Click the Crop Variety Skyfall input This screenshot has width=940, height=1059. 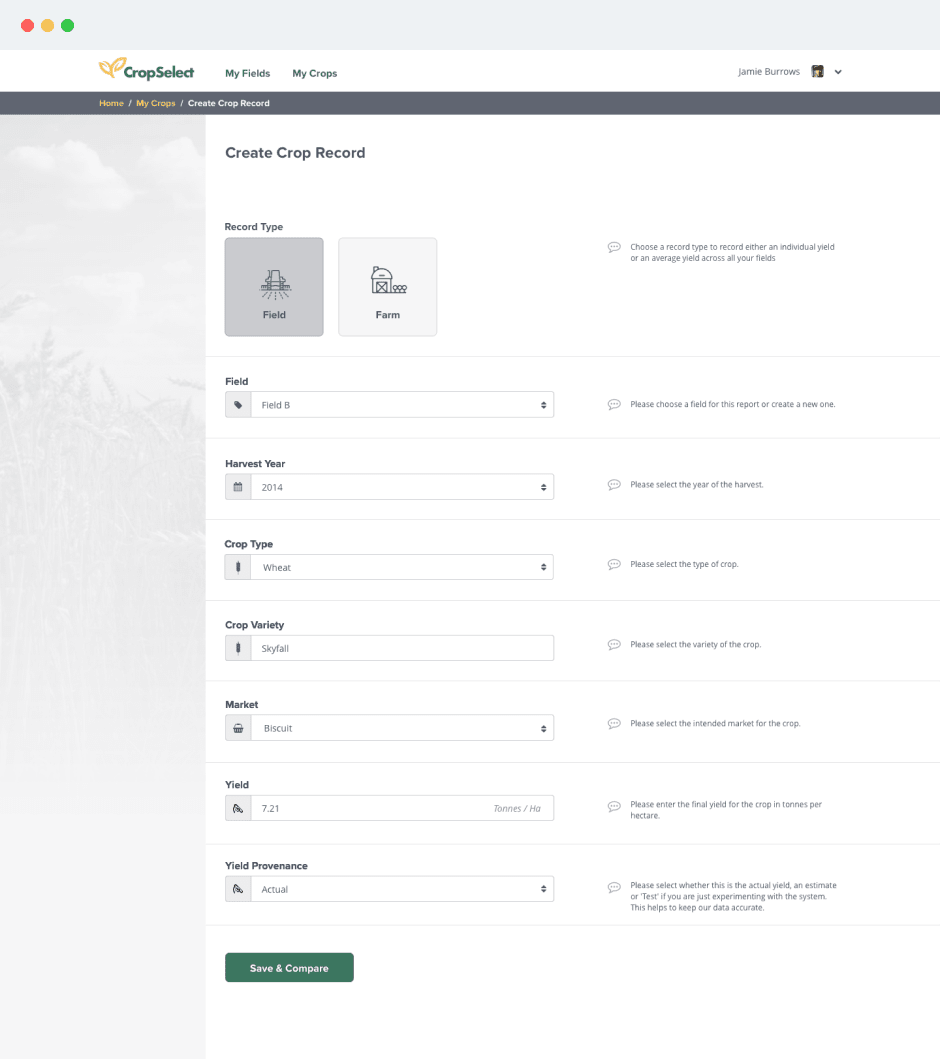402,648
